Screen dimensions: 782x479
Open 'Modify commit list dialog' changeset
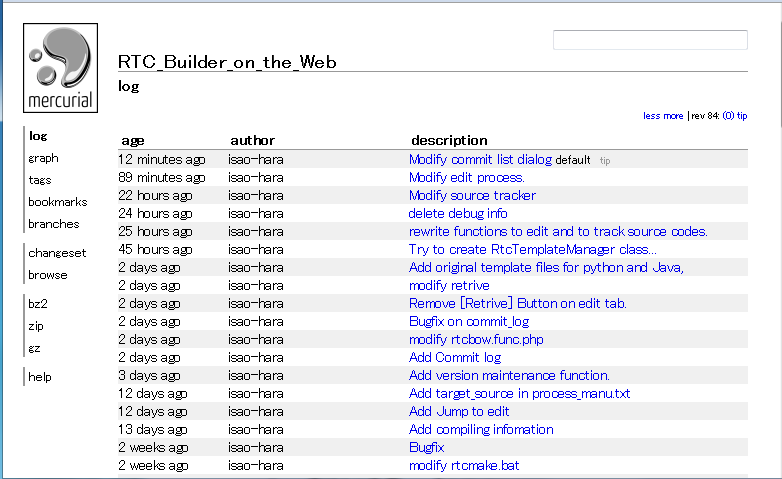pos(480,160)
